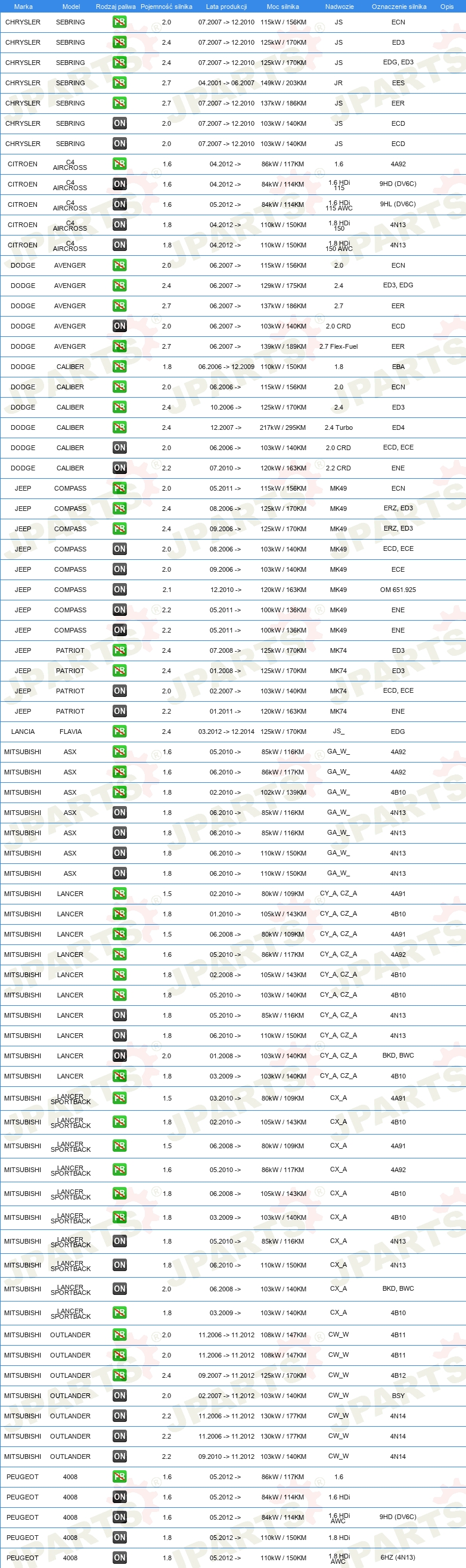
Task: Select the 139kW / 189KM power cell
Action: click(x=283, y=346)
